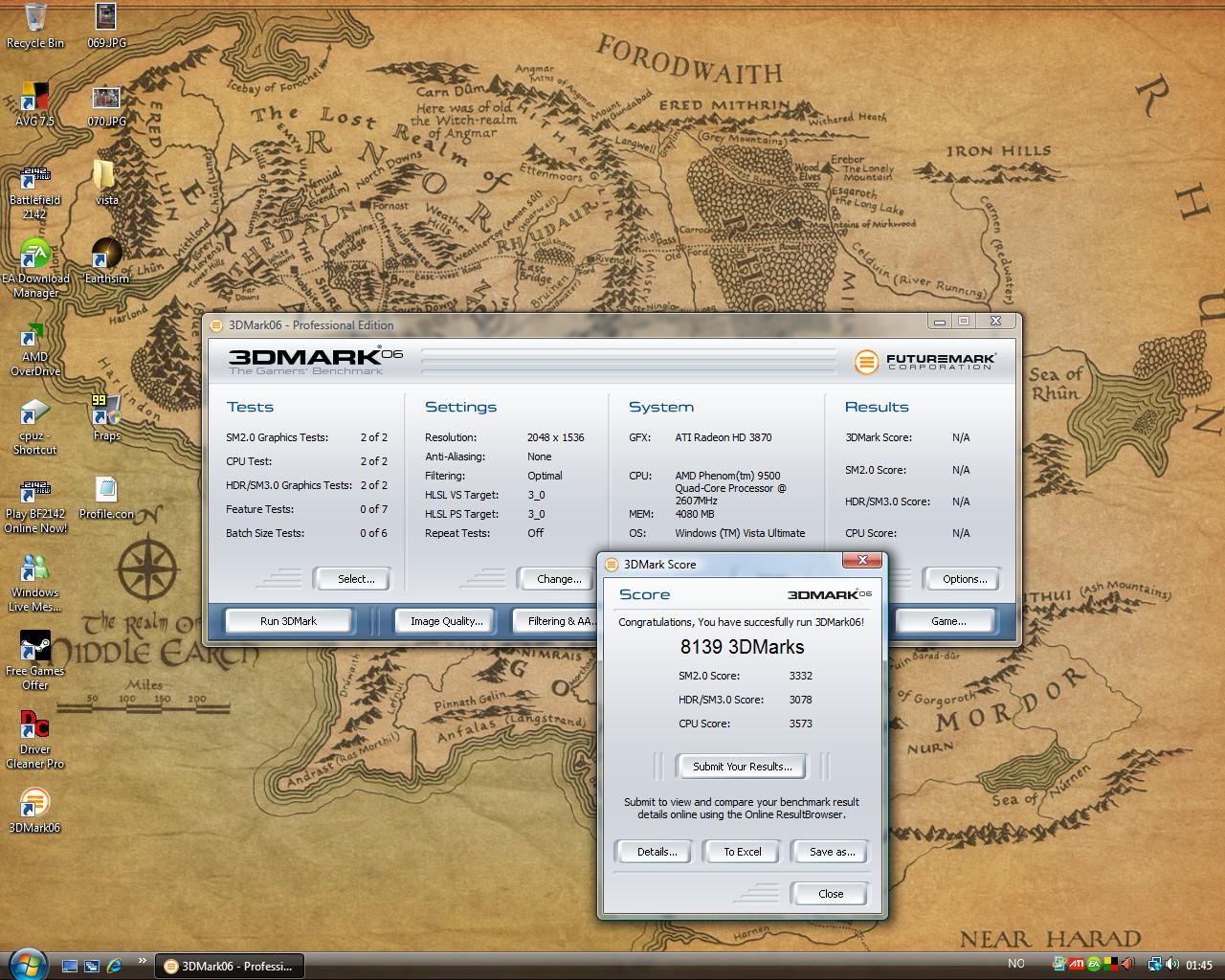
Task: Open the AMD OverDrive shortcut
Action: point(34,347)
